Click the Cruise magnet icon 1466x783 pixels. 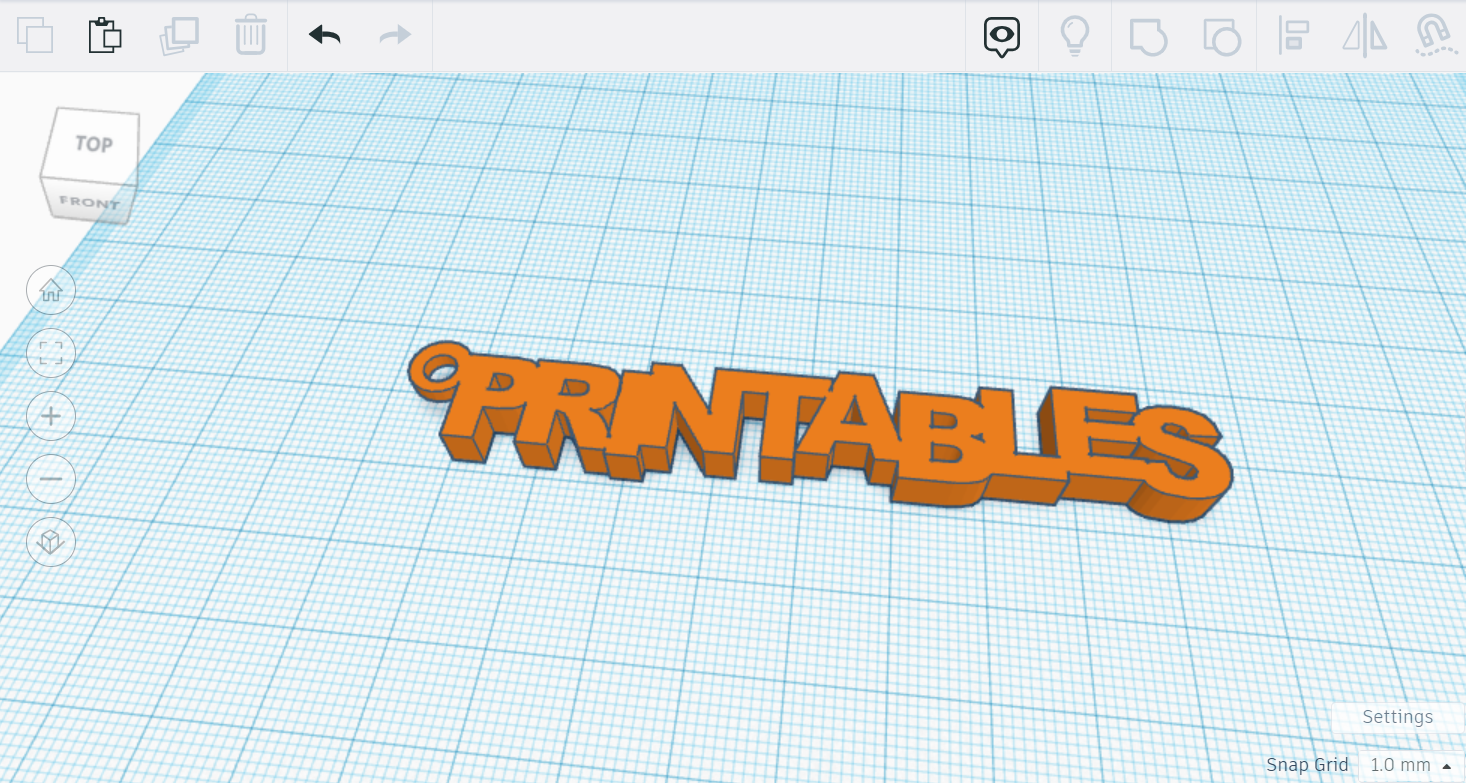click(1435, 34)
